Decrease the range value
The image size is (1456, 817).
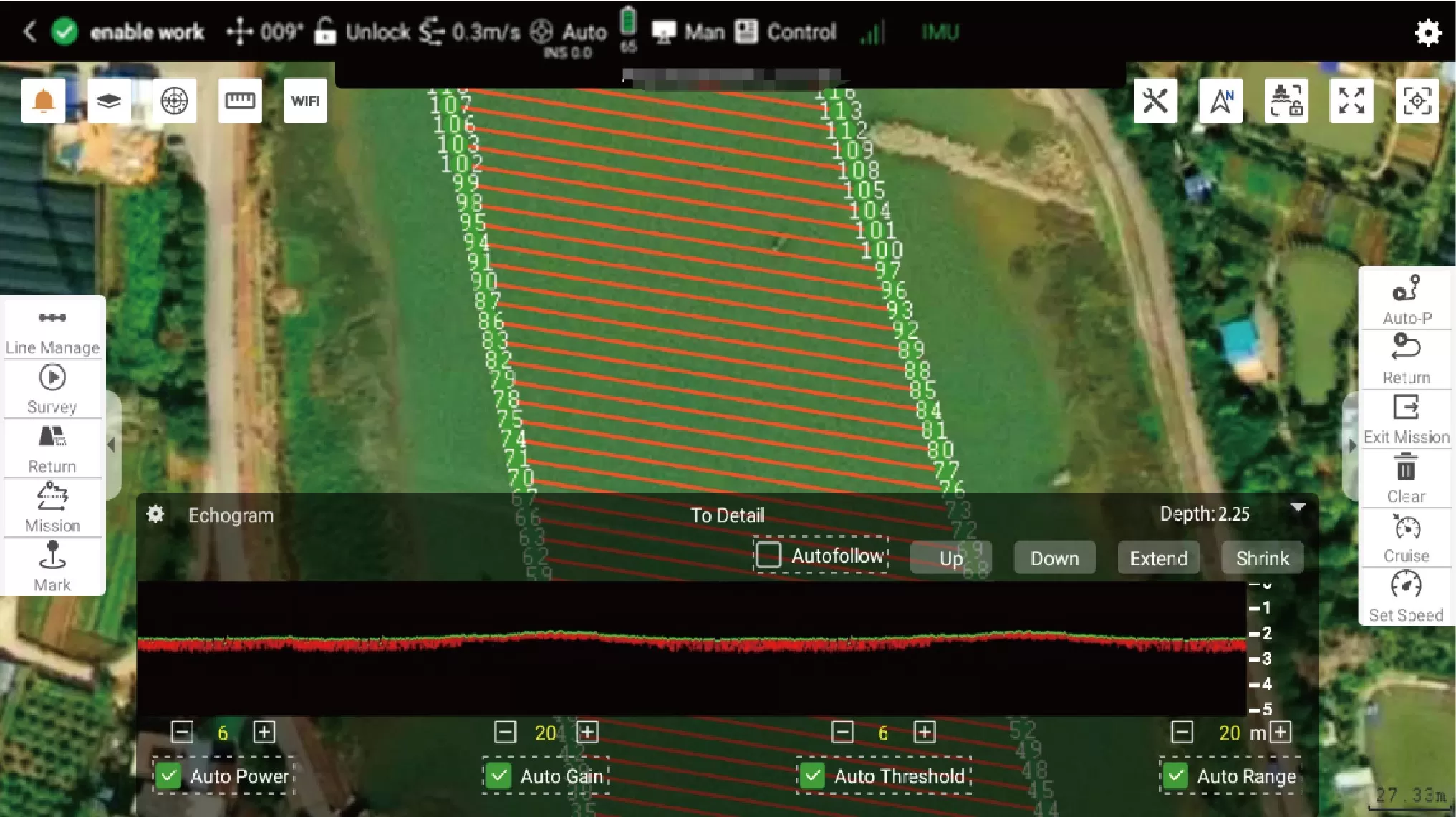1182,732
